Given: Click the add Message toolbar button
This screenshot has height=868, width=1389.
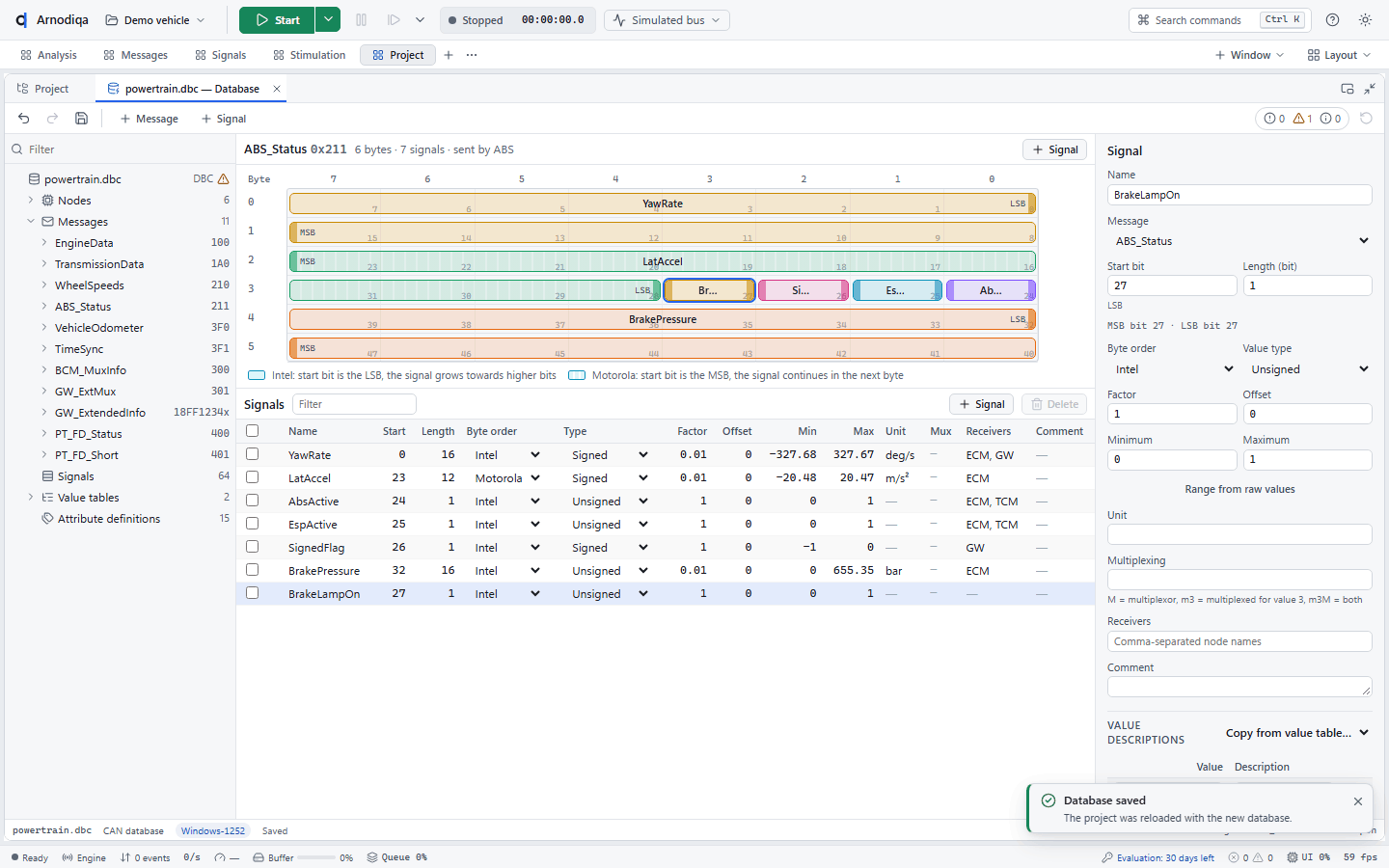Looking at the screenshot, I should (150, 119).
